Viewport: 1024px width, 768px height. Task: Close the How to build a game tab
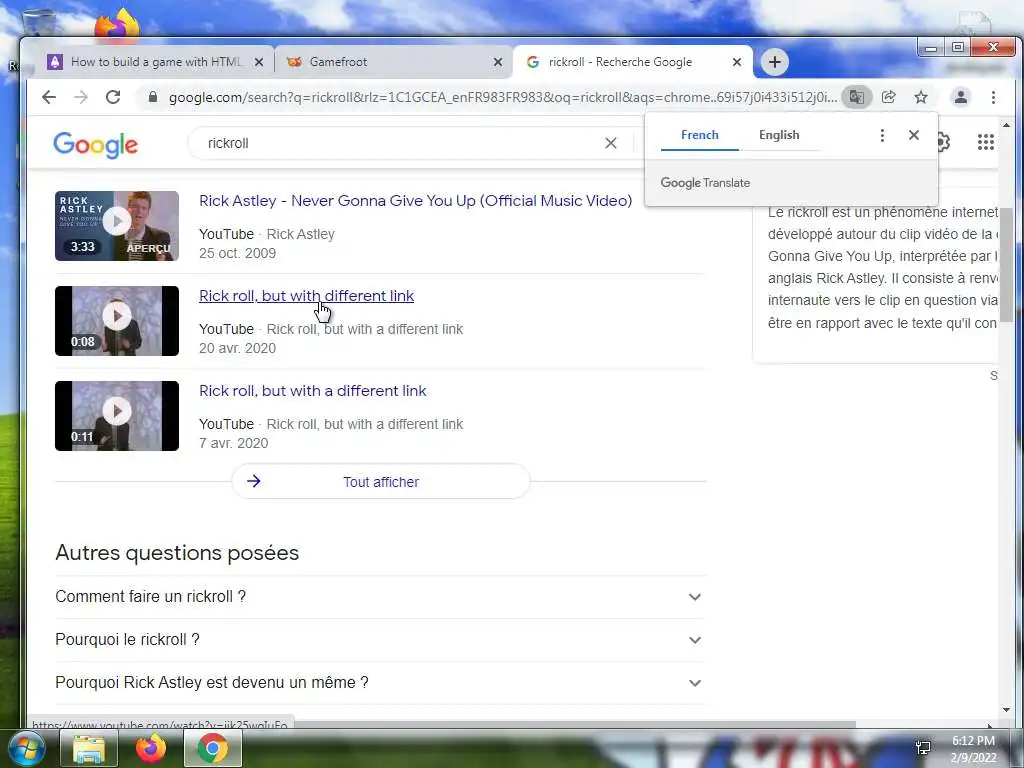click(x=259, y=62)
